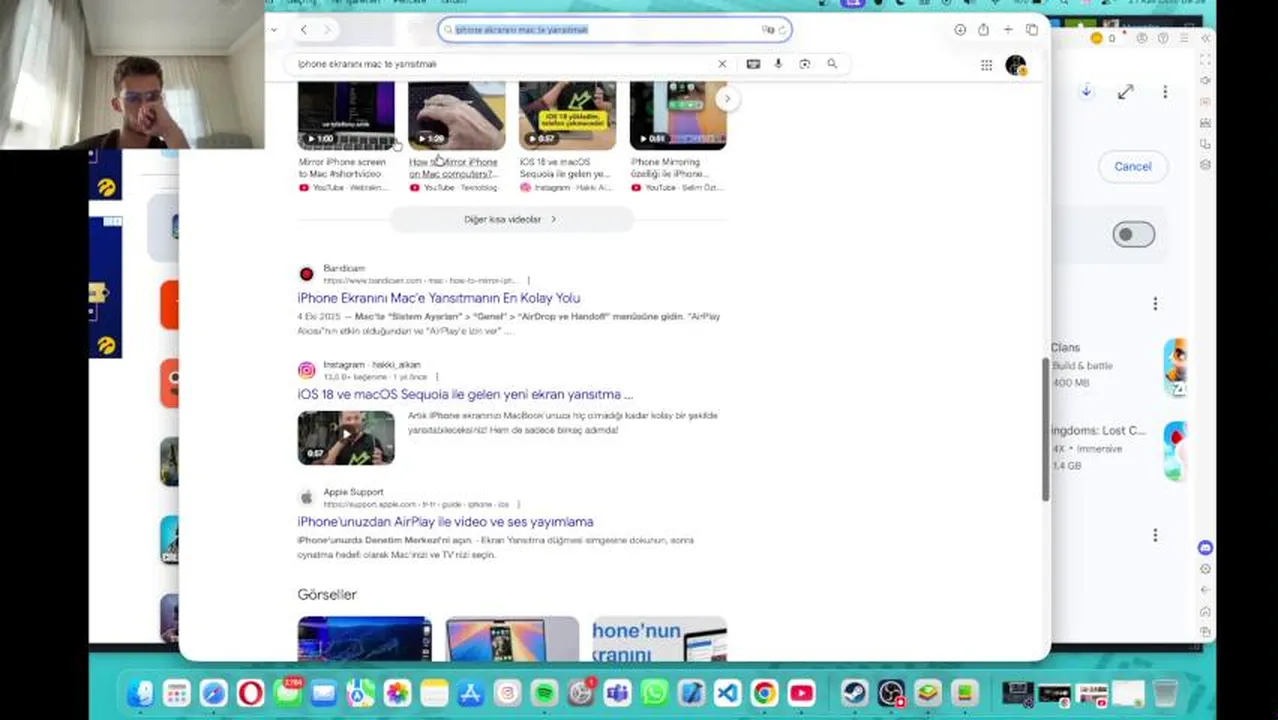Image resolution: width=1278 pixels, height=720 pixels.
Task: Start Google voice search microphone
Action: coord(778,64)
